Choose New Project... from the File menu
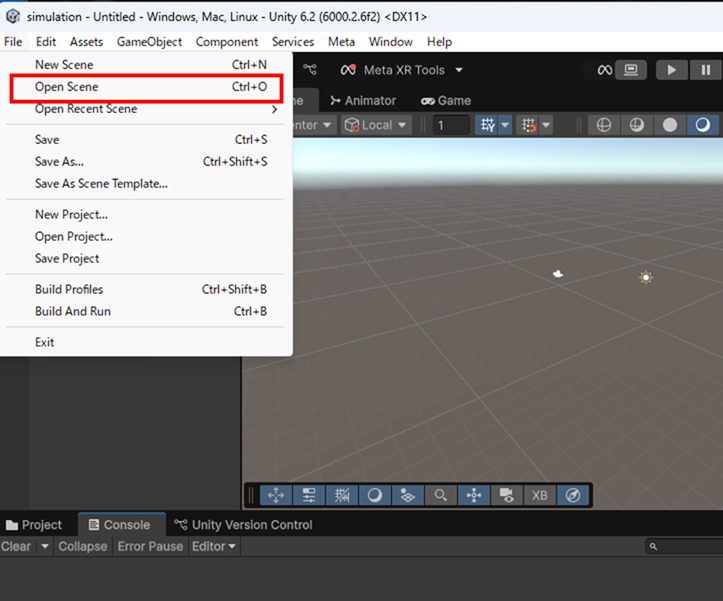This screenshot has height=601, width=723. pos(147,214)
